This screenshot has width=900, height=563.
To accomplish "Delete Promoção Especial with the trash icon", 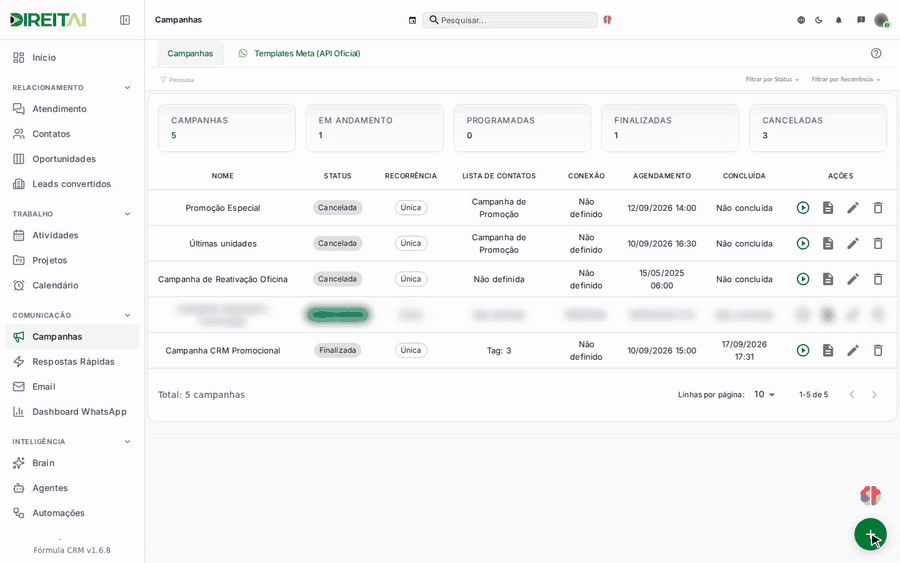I will [878, 208].
